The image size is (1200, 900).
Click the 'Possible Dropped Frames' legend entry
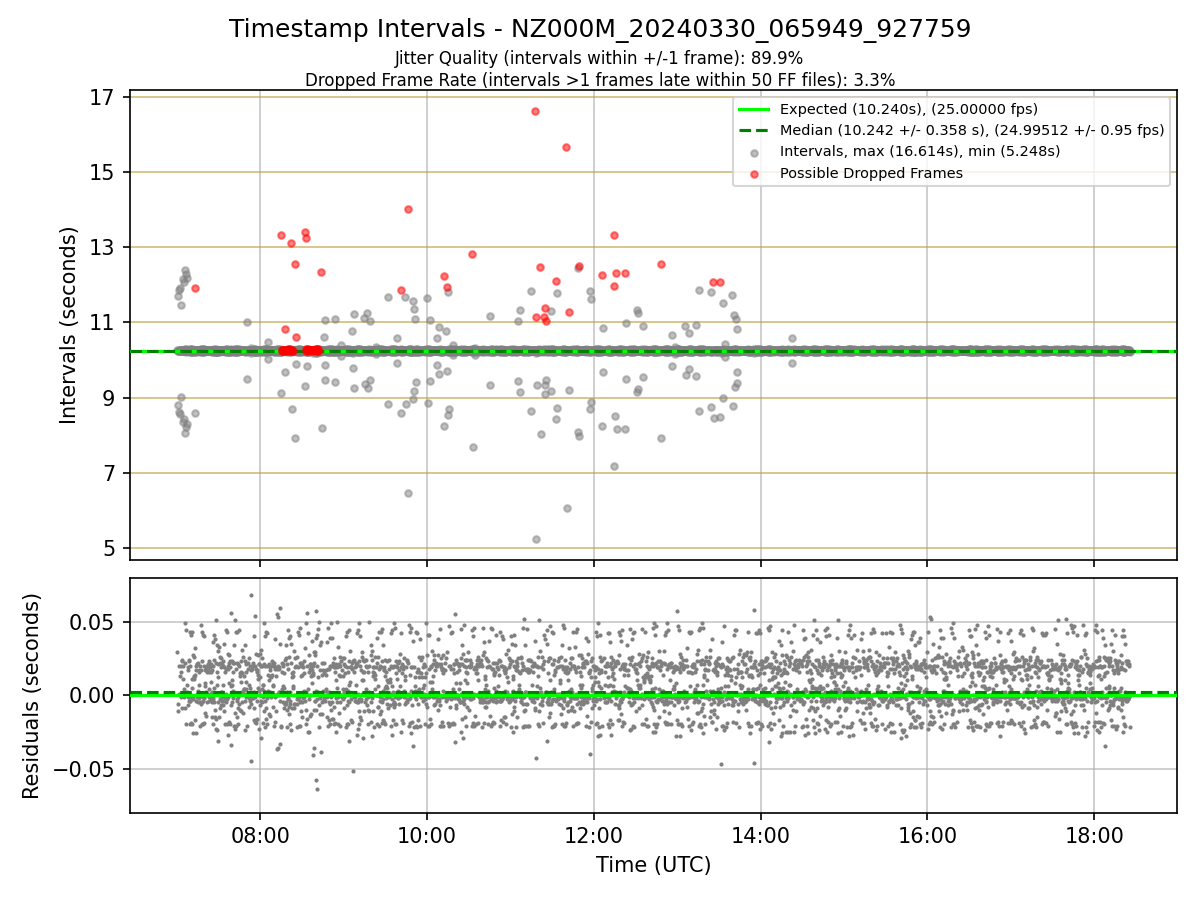click(871, 173)
